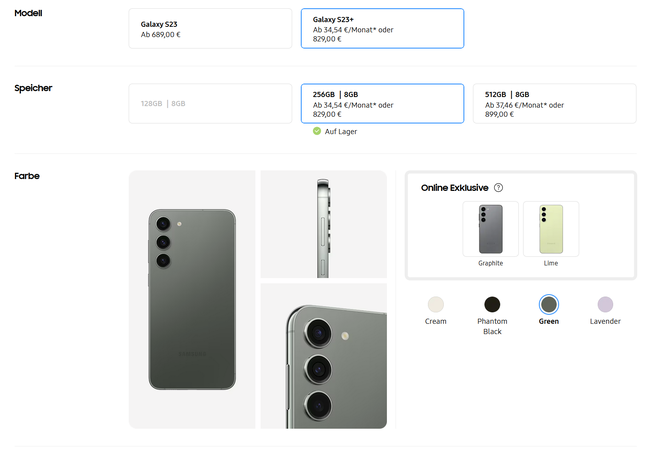653x450 pixels.
Task: Choose the 256GB | 8GB storage option
Action: [382, 103]
